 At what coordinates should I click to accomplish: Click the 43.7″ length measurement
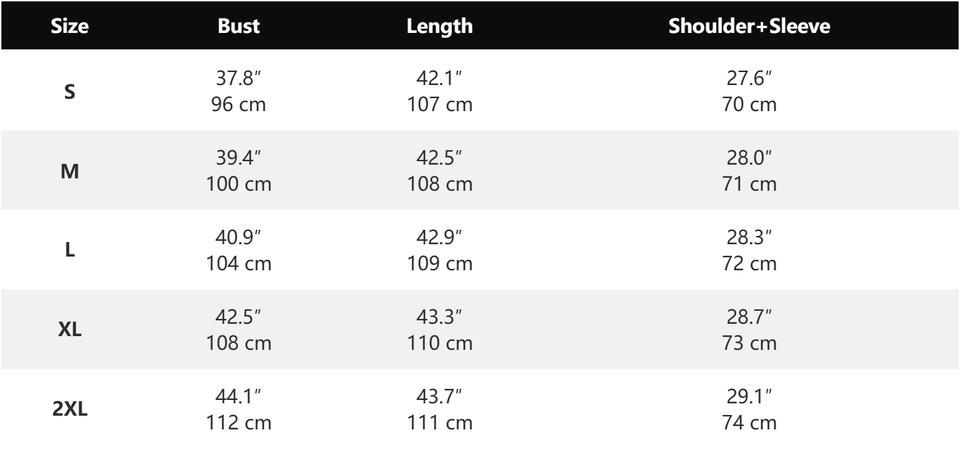click(440, 396)
